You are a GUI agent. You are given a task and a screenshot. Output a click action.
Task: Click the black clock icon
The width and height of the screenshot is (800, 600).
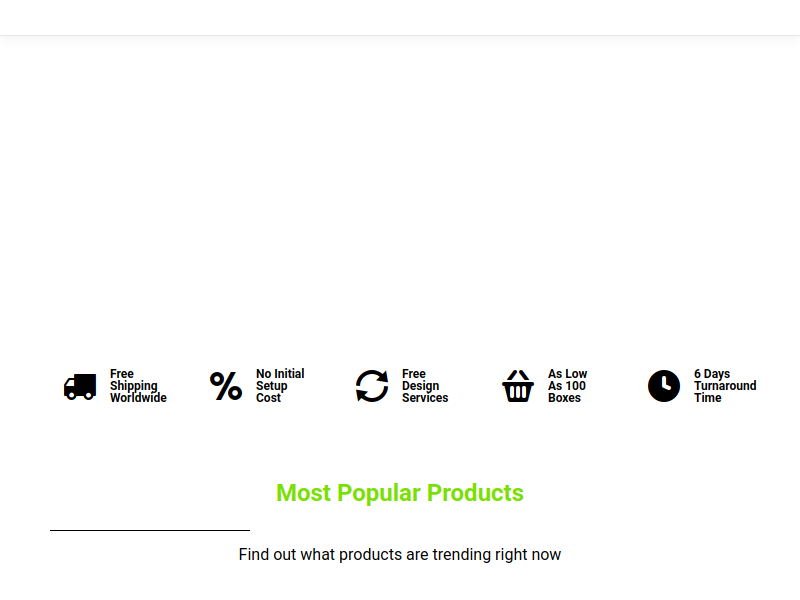[x=664, y=386]
